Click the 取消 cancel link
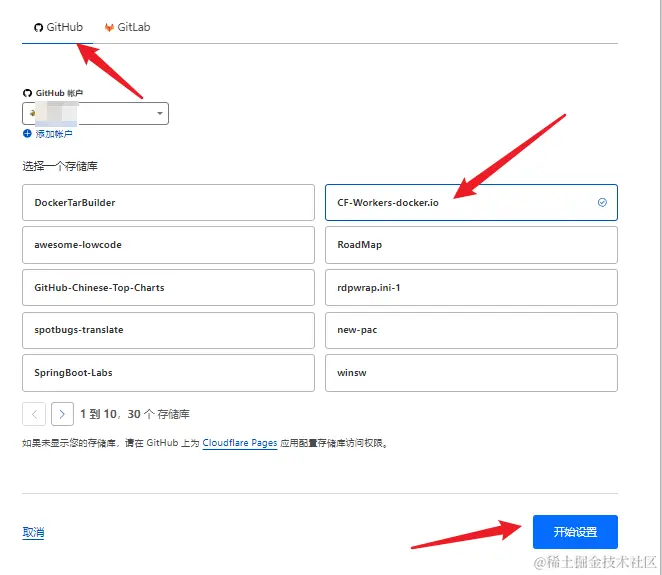 click(33, 532)
